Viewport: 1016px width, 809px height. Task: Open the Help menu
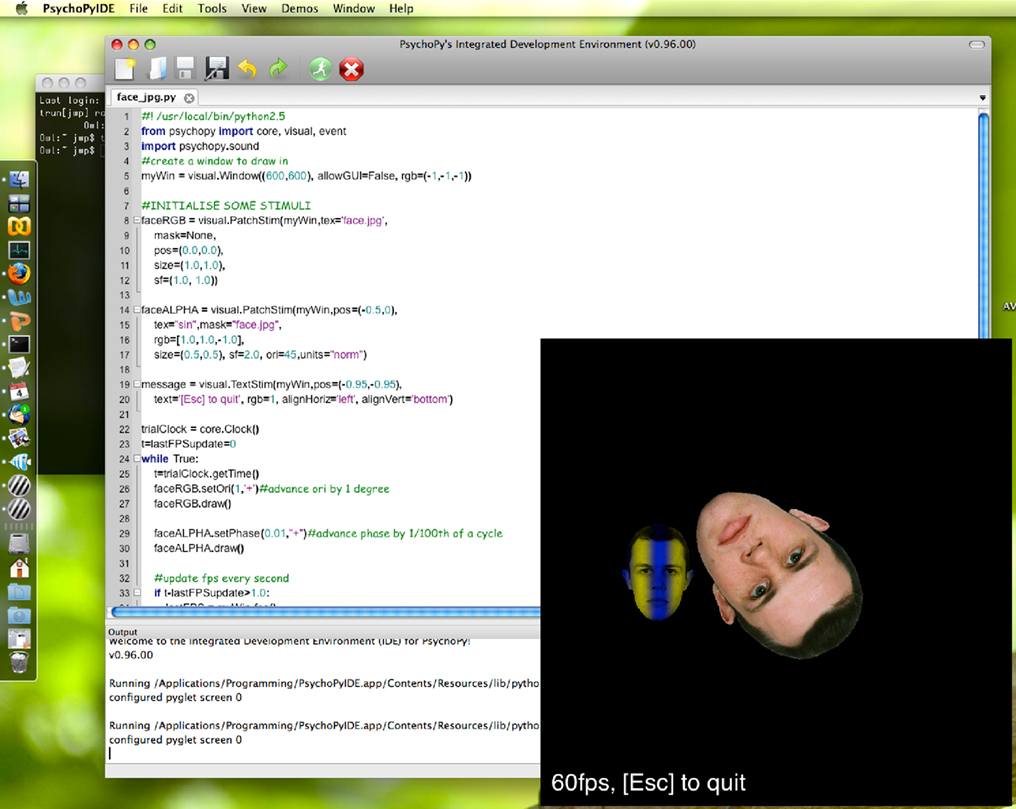(x=401, y=8)
